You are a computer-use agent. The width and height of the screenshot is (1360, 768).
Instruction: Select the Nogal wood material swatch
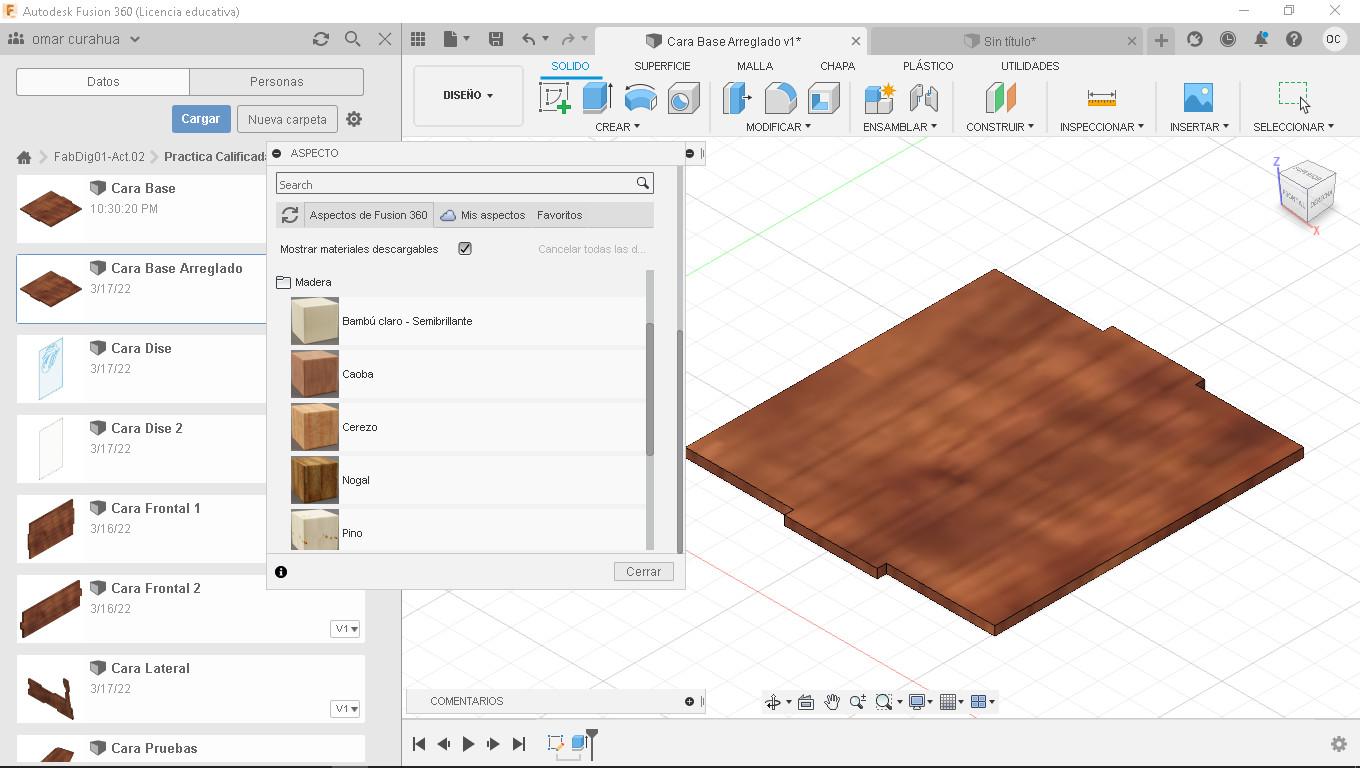315,480
